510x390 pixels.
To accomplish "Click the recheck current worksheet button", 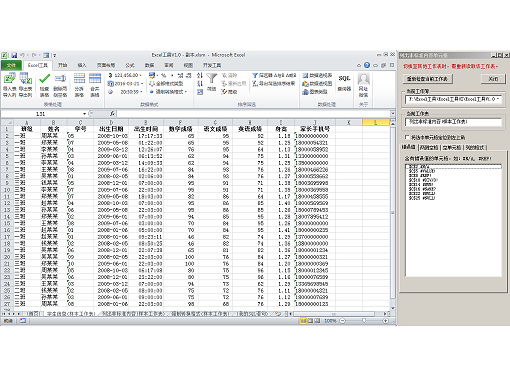I will point(428,79).
